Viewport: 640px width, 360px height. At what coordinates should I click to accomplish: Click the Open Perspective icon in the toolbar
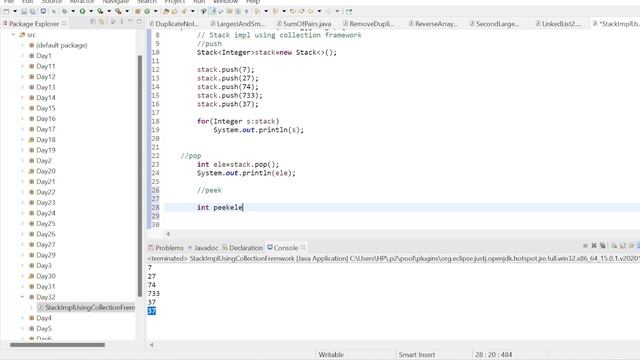point(349,11)
